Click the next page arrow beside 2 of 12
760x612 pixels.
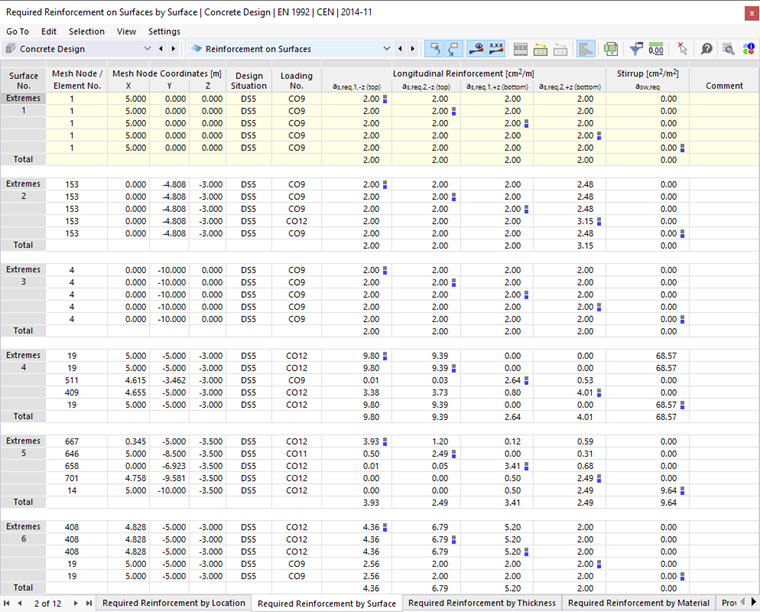[x=75, y=603]
